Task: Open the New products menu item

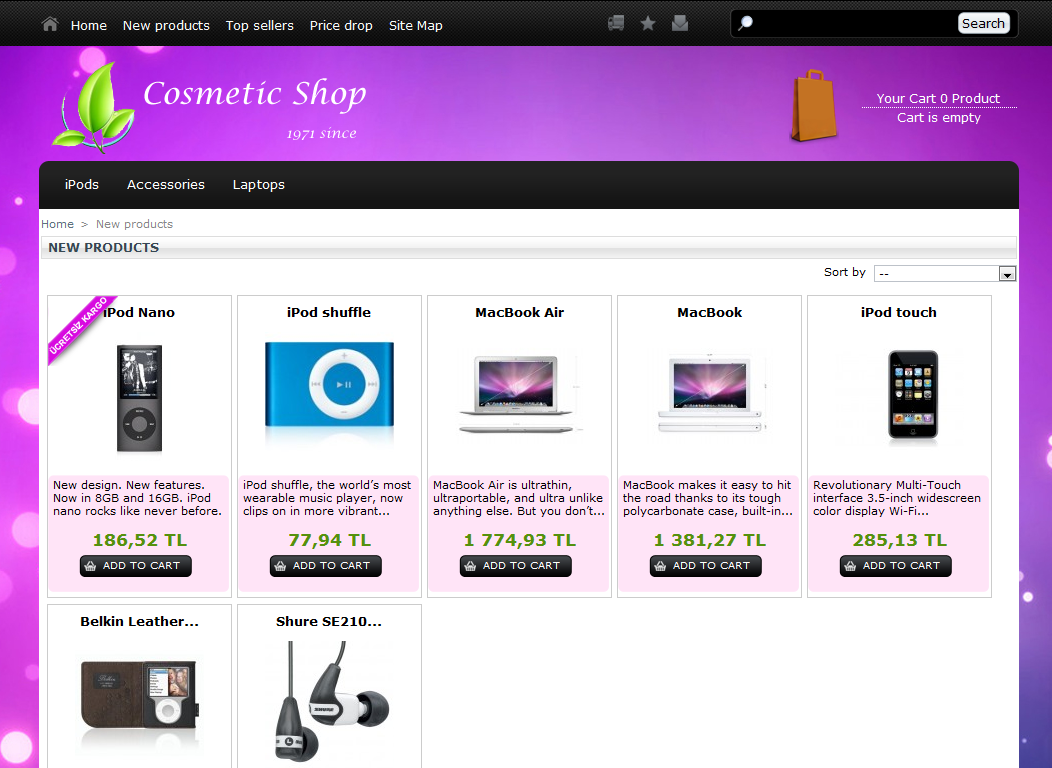Action: [x=166, y=25]
